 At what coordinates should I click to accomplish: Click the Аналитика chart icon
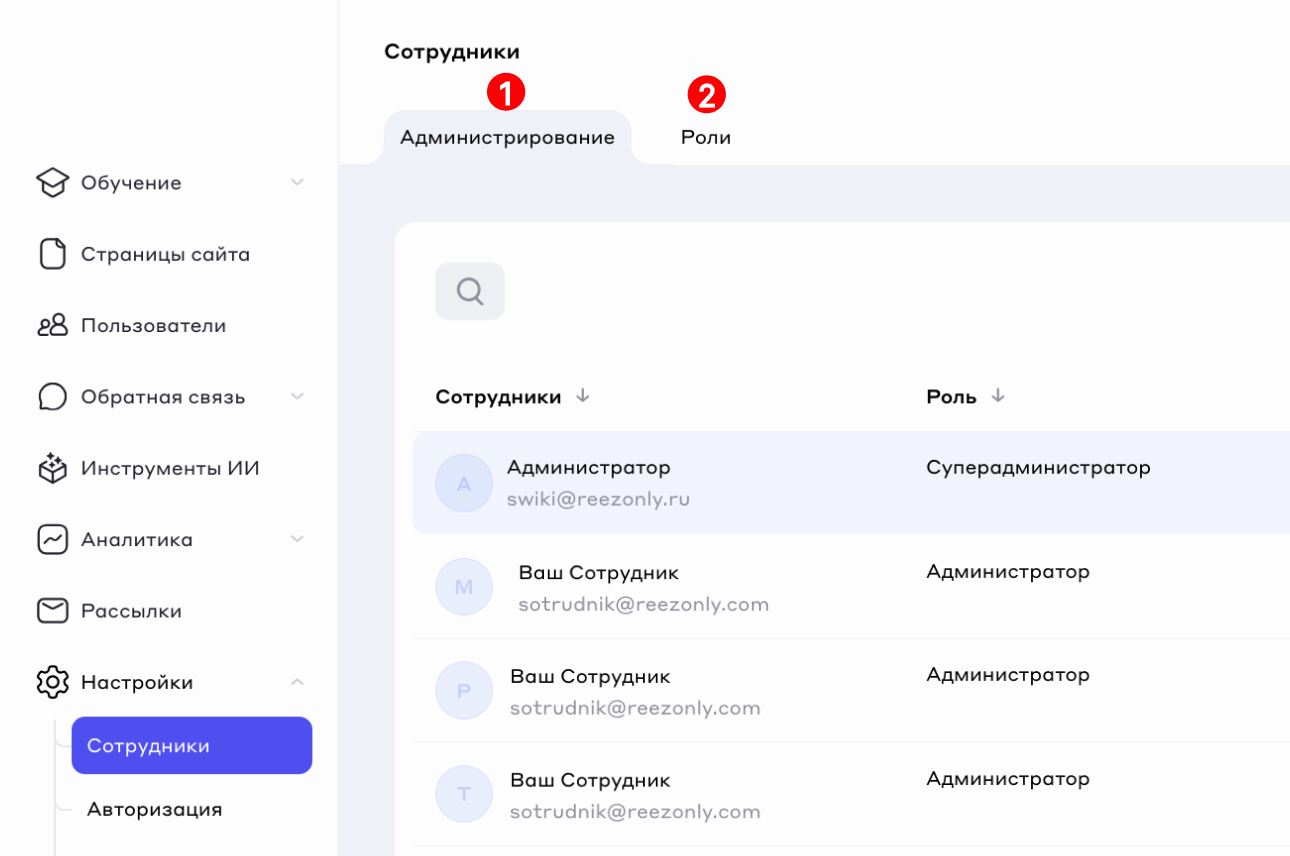[52, 540]
